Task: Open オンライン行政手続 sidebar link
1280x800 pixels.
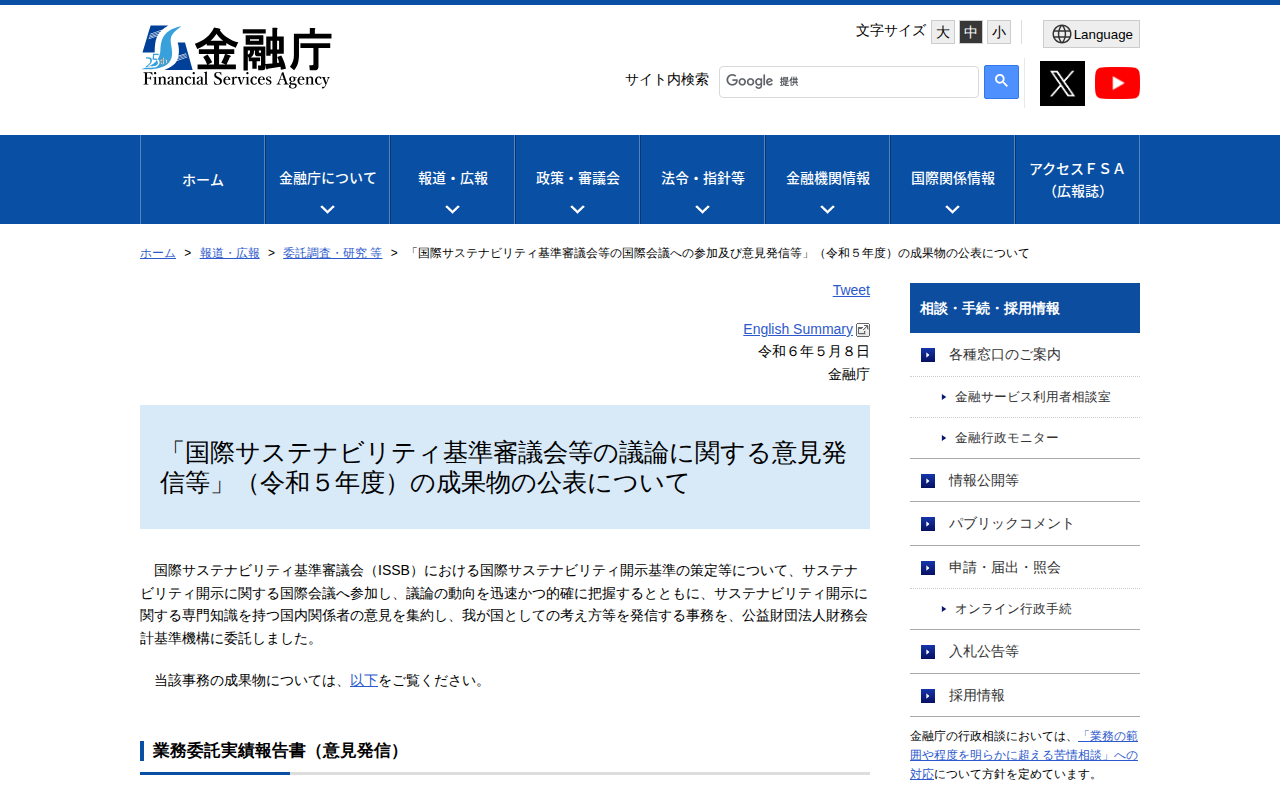Action: pyautogui.click(x=1013, y=608)
